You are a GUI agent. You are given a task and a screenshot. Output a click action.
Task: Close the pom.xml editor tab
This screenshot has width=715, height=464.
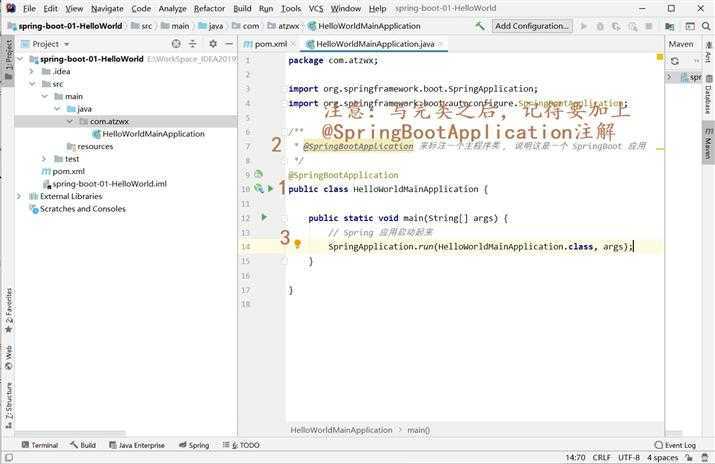coord(293,44)
